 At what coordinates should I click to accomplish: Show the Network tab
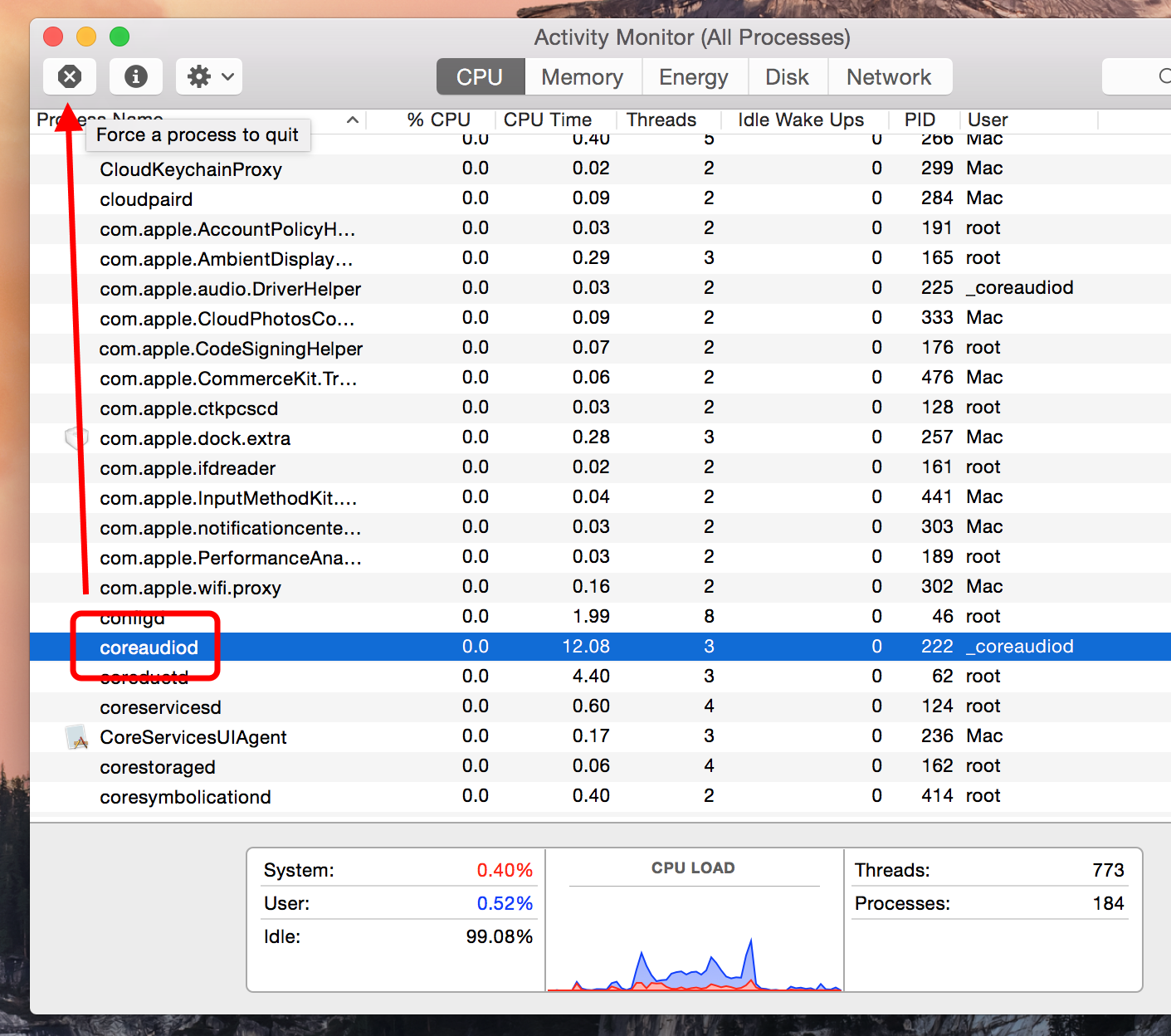coord(888,77)
